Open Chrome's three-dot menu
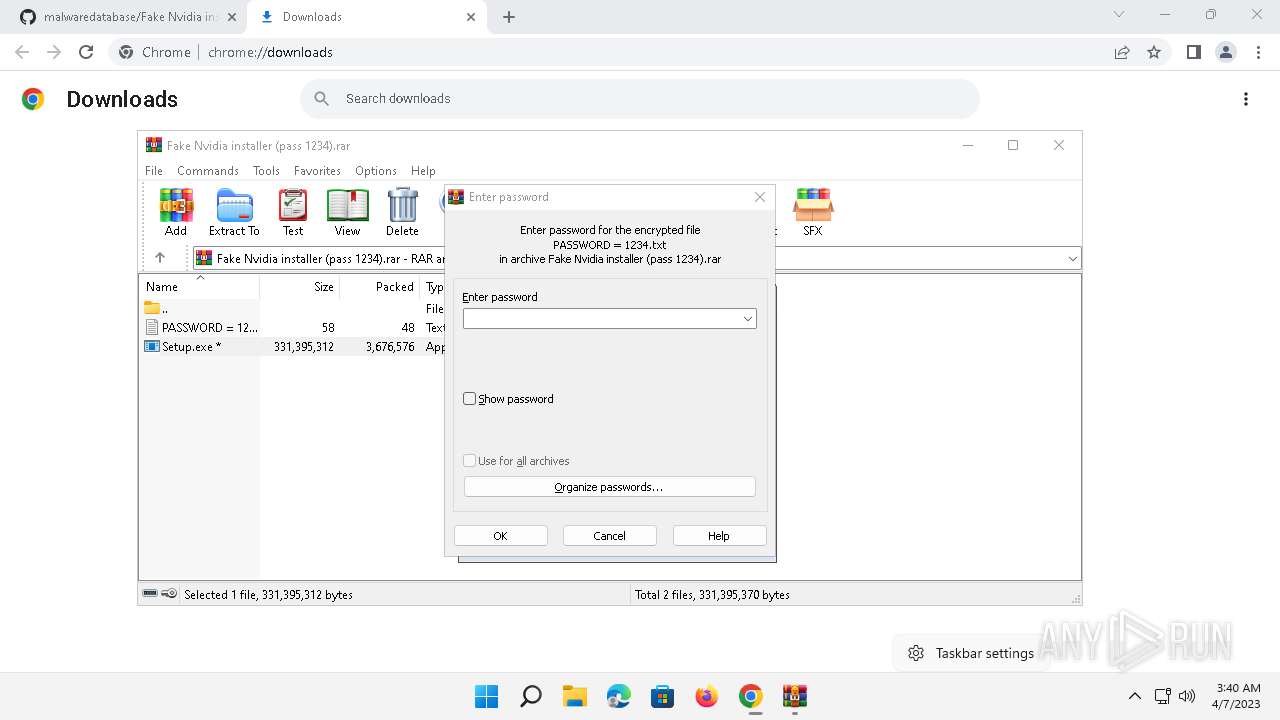 [x=1258, y=52]
